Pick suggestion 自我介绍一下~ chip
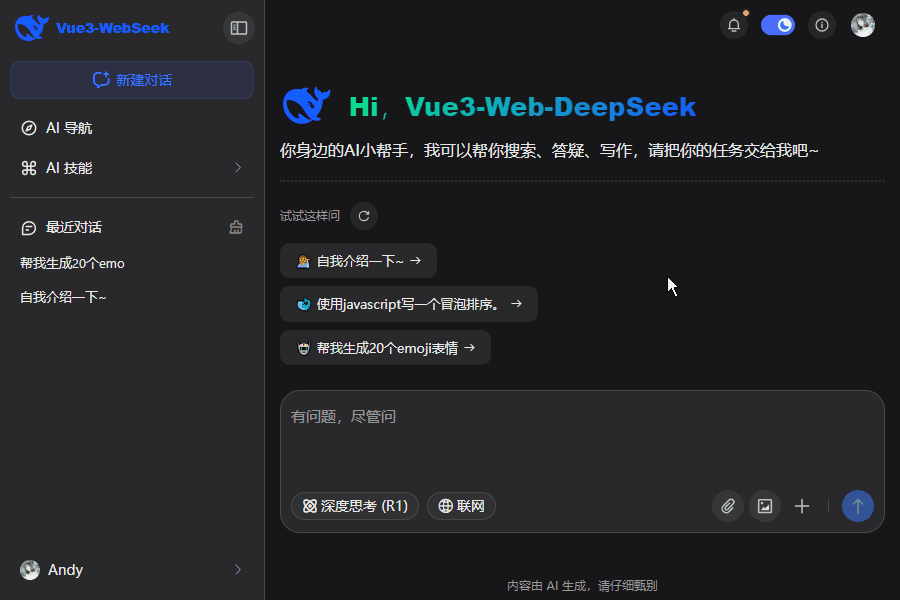Screen dimensions: 900x600 [358, 261]
